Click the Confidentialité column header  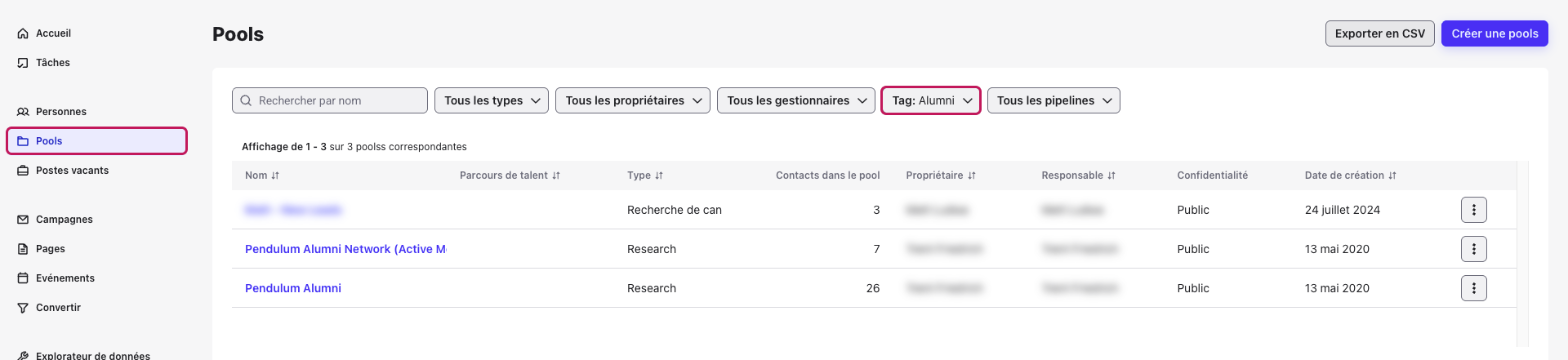(1213, 175)
